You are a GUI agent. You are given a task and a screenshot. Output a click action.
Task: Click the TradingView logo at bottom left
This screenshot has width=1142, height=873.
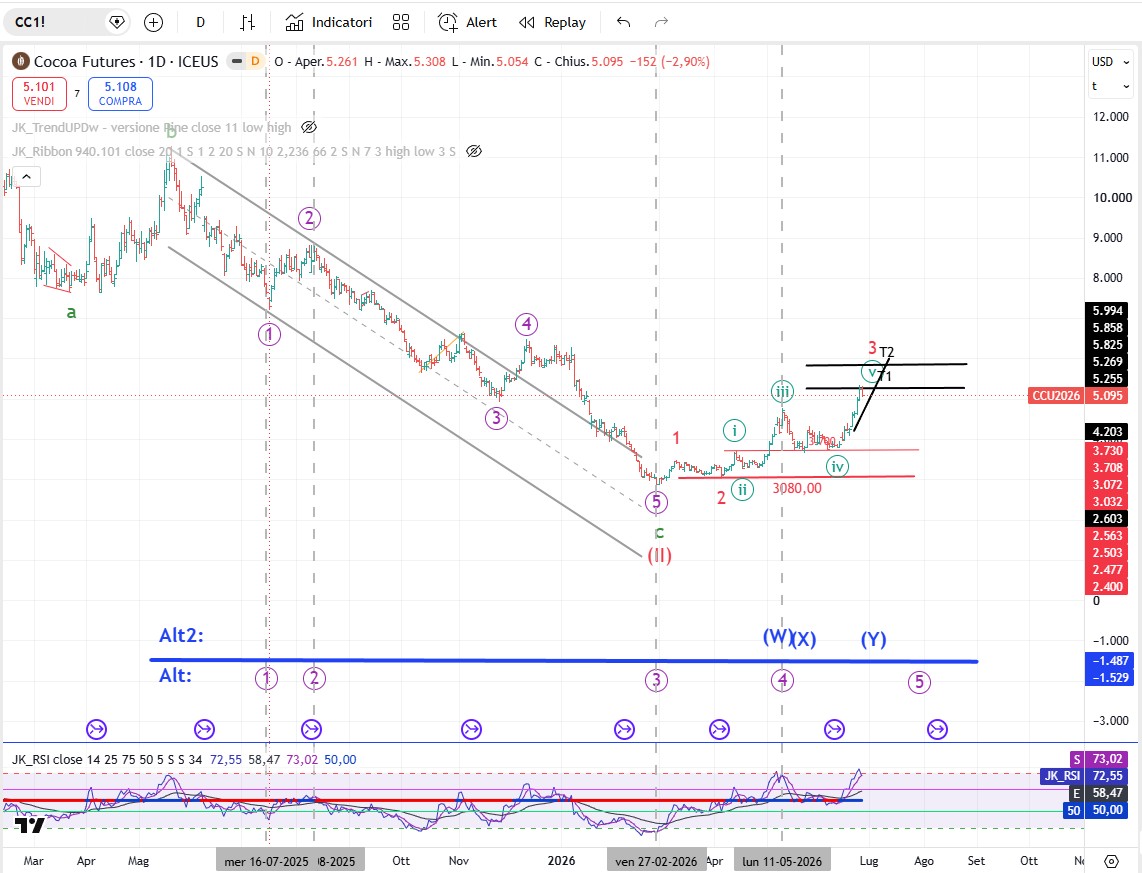pos(30,825)
